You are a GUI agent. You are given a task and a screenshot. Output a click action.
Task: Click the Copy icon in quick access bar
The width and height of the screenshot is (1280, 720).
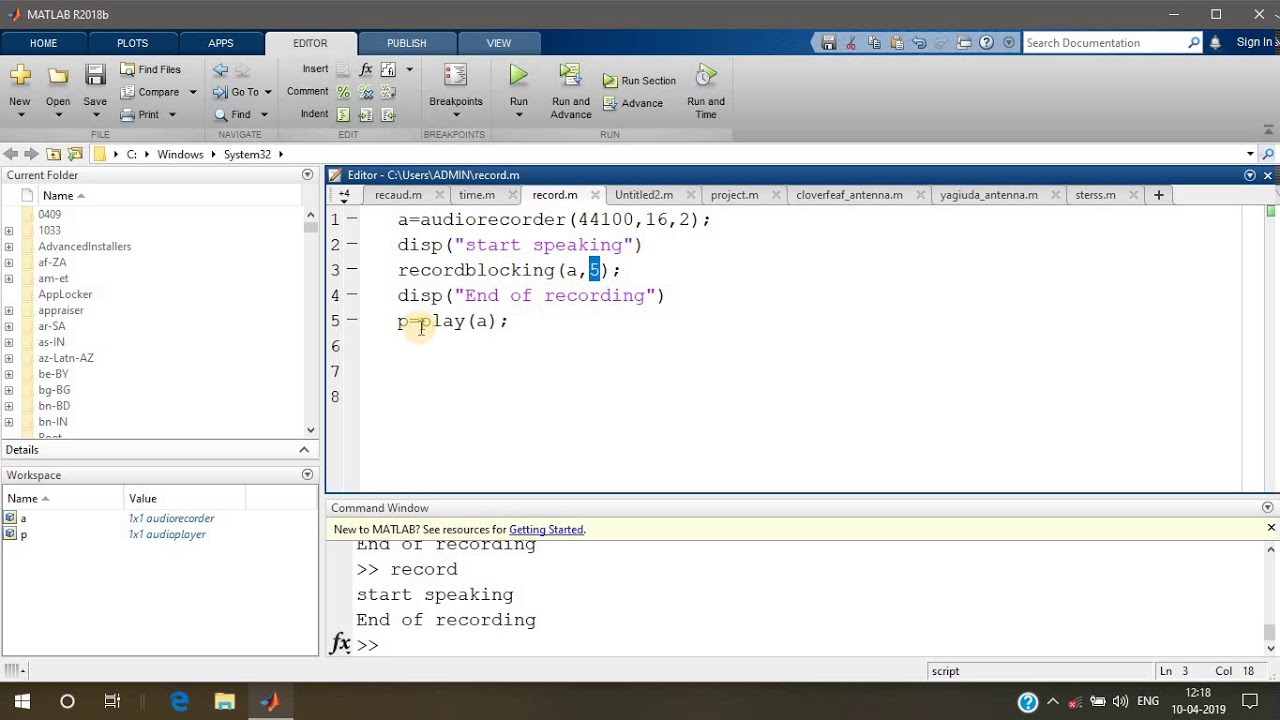tap(874, 43)
